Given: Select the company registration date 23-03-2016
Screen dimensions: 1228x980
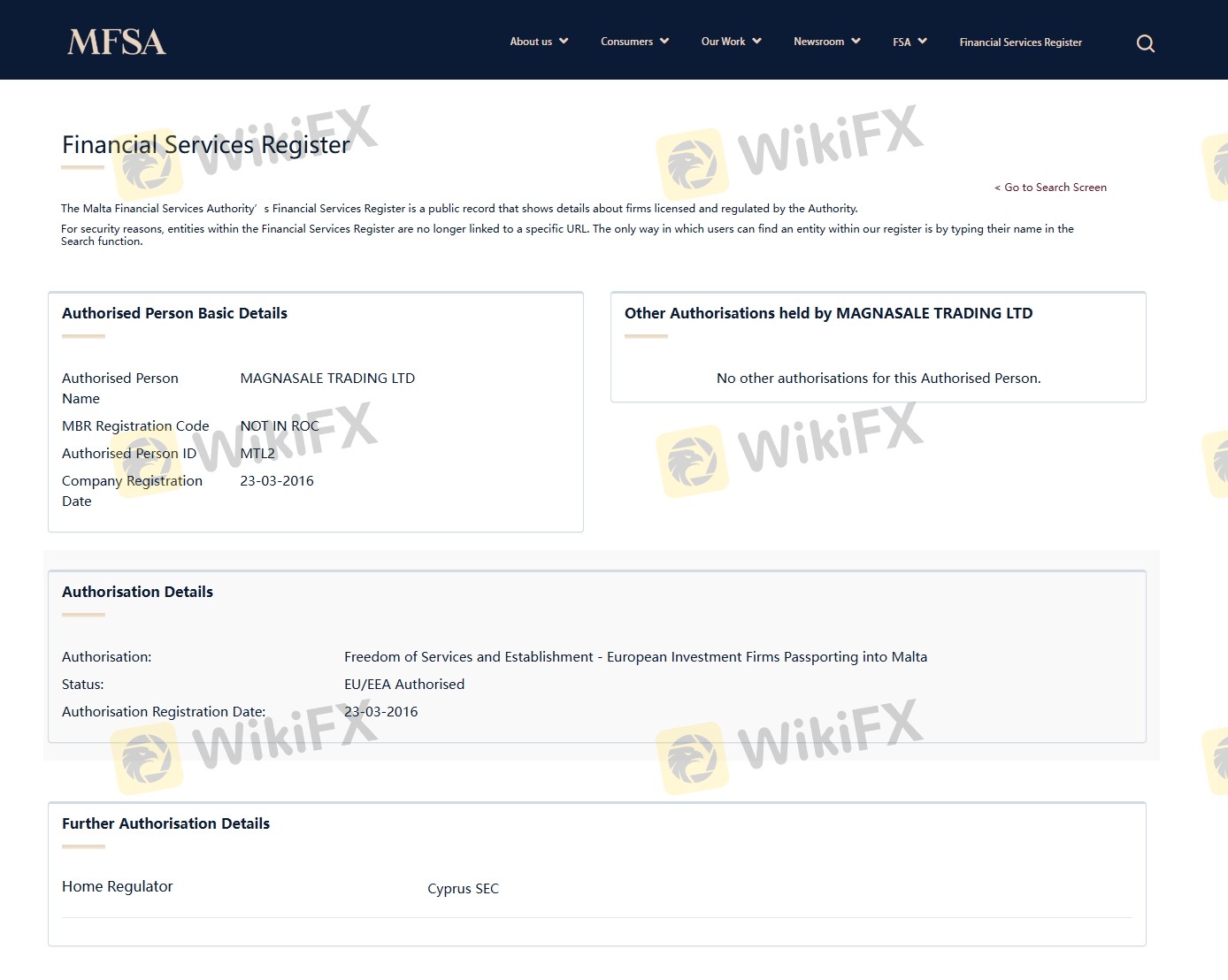Looking at the screenshot, I should (x=277, y=481).
